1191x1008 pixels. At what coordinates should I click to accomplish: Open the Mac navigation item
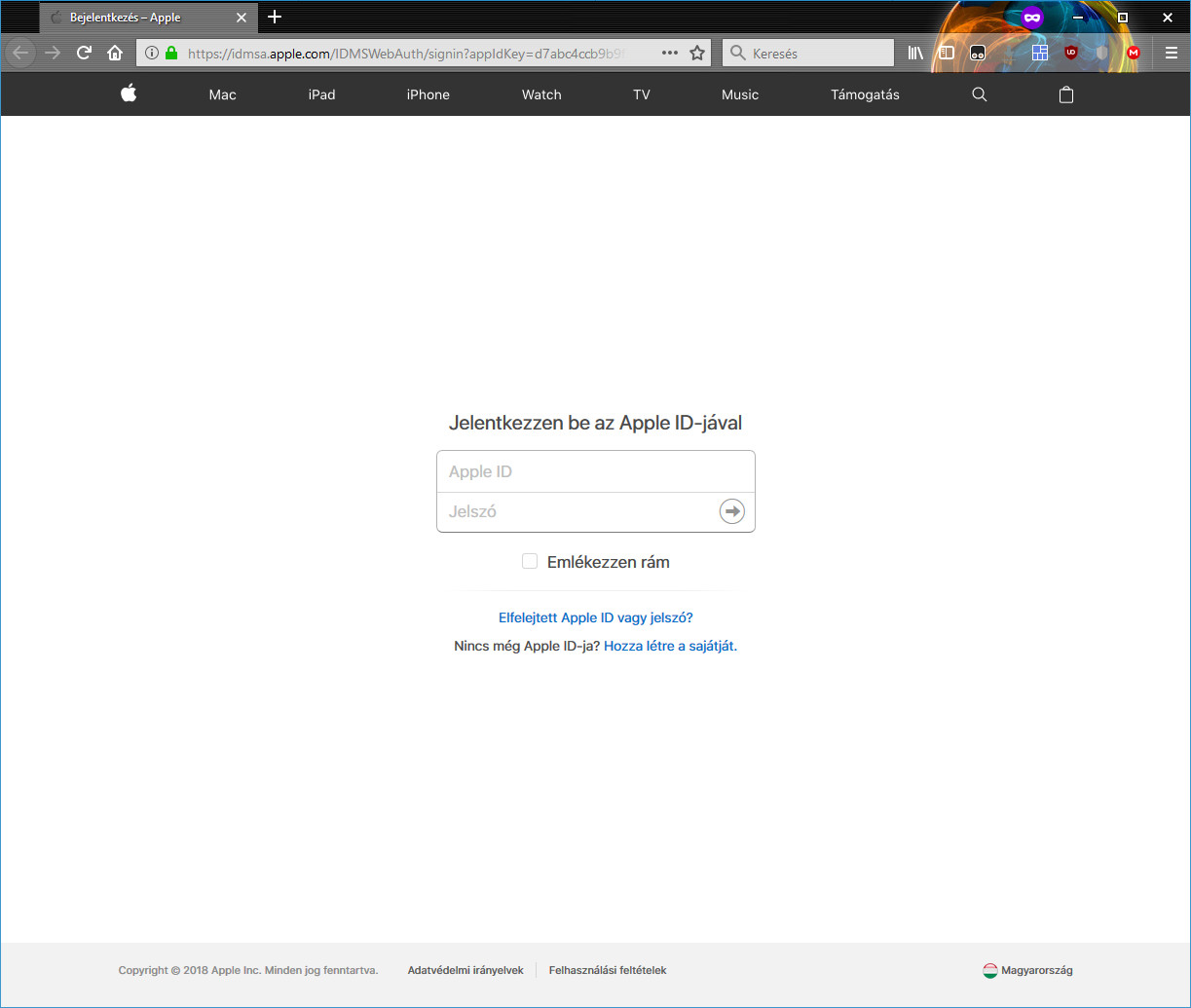click(222, 94)
